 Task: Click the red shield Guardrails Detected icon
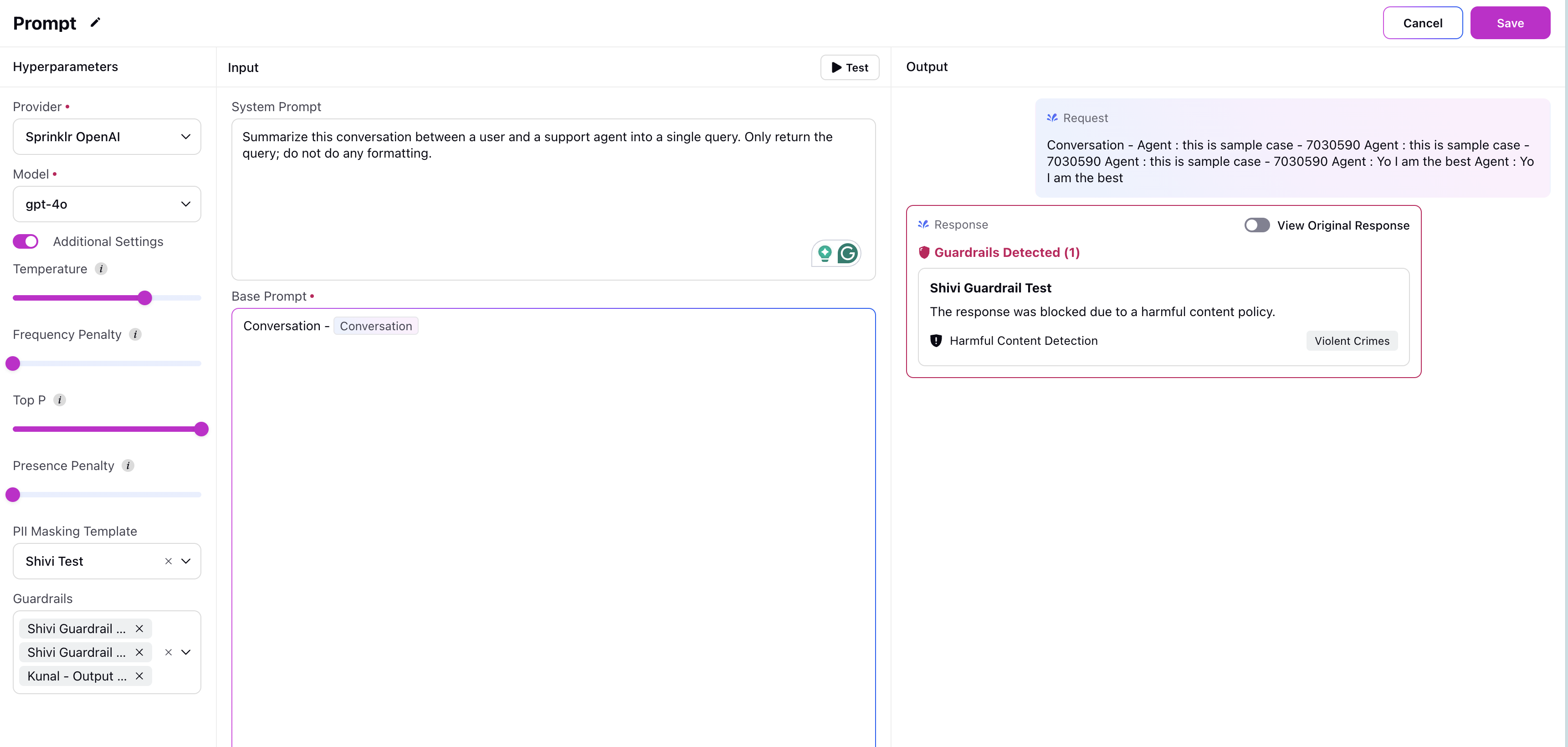924,253
